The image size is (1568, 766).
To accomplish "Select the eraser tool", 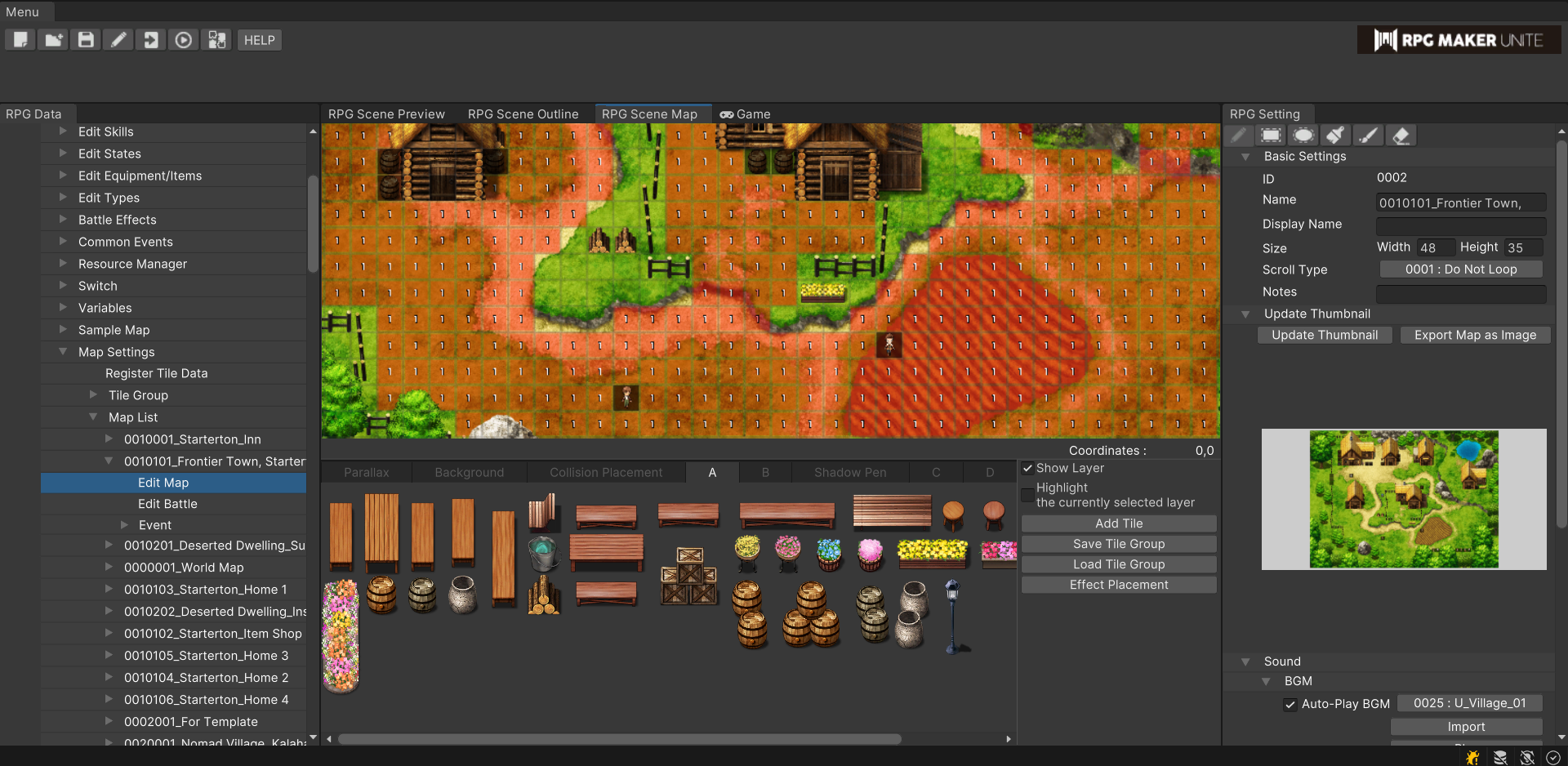I will click(x=1401, y=135).
